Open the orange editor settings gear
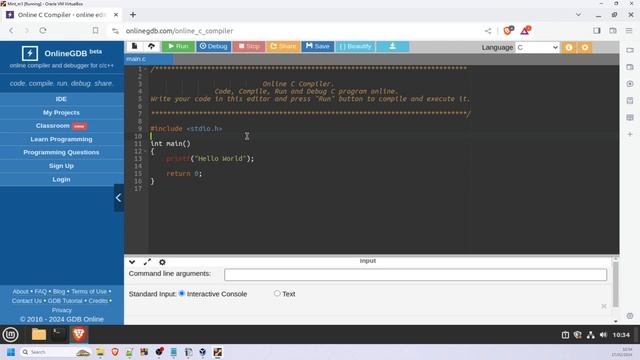This screenshot has width=640, height=360. pyautogui.click(x=585, y=47)
